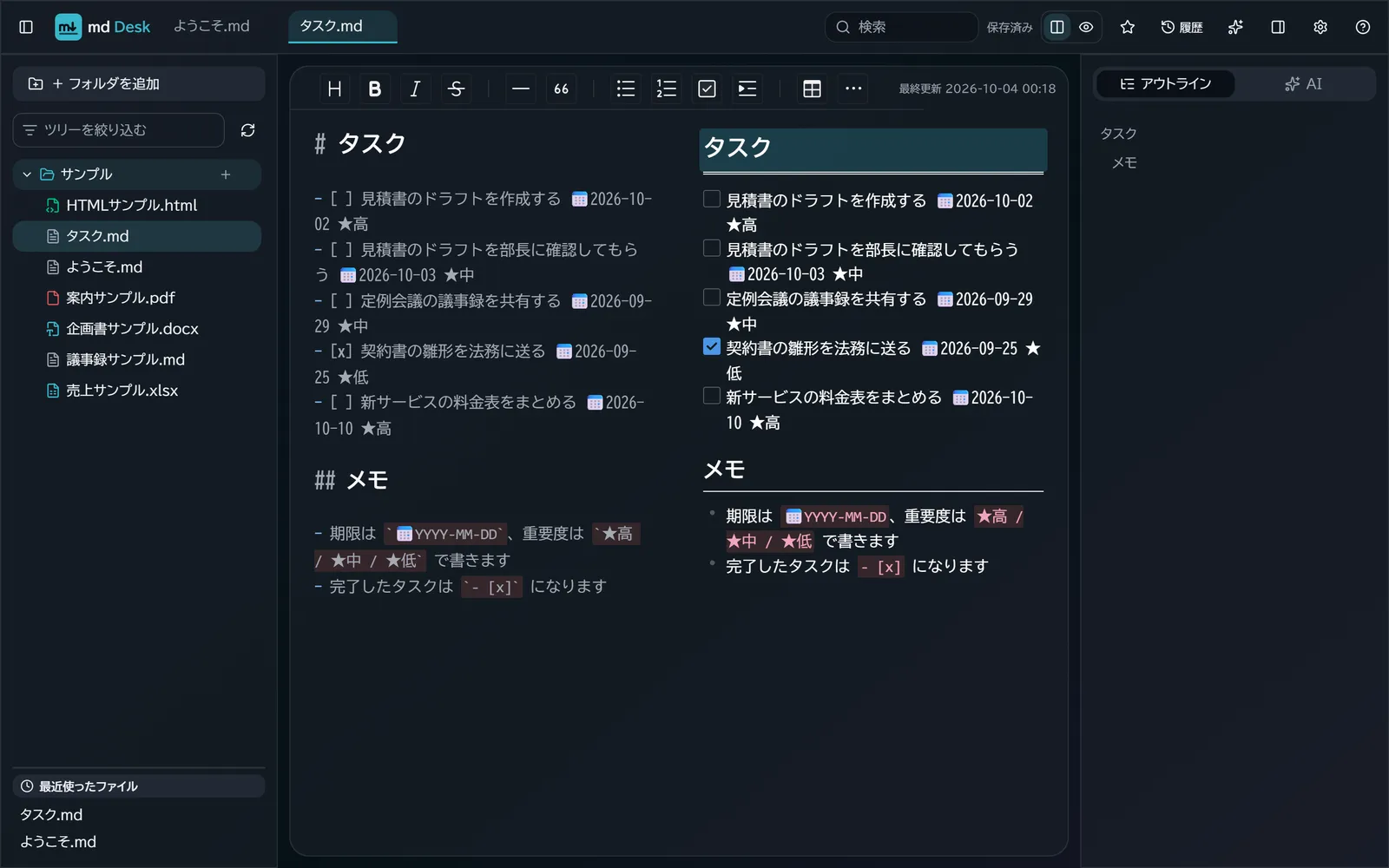The height and width of the screenshot is (868, 1389).
Task: Collapse the サンプル folder
Action: tap(27, 174)
